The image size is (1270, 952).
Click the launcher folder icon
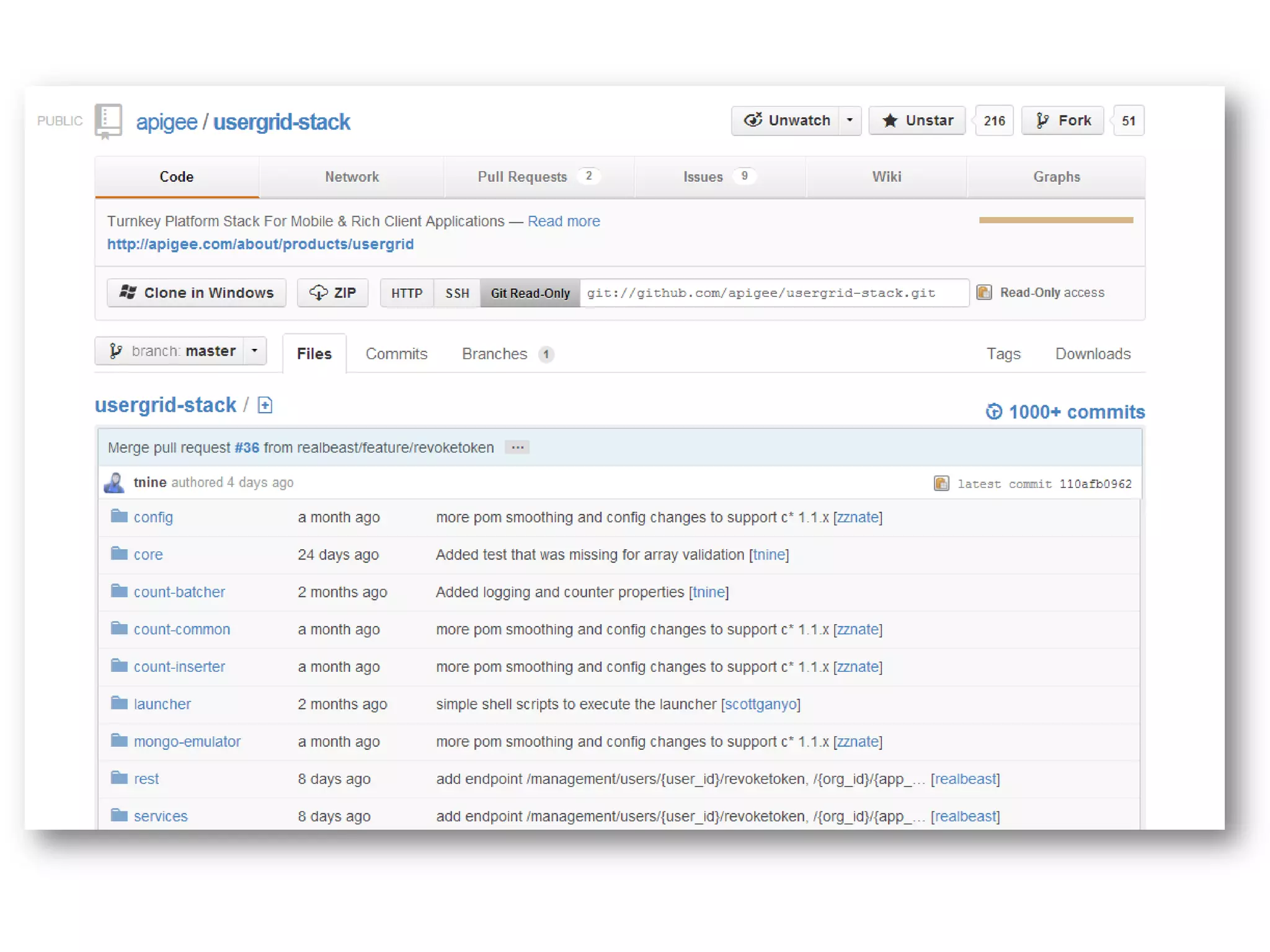[x=119, y=703]
